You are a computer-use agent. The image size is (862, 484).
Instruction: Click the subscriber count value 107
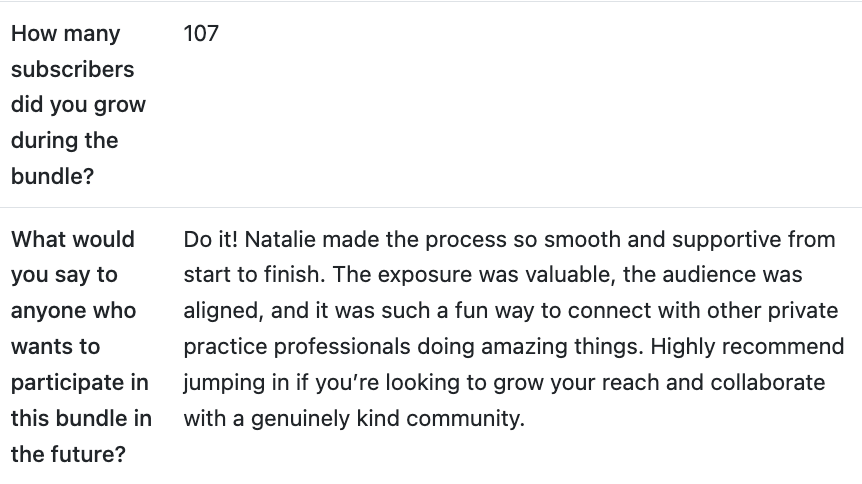tap(201, 34)
